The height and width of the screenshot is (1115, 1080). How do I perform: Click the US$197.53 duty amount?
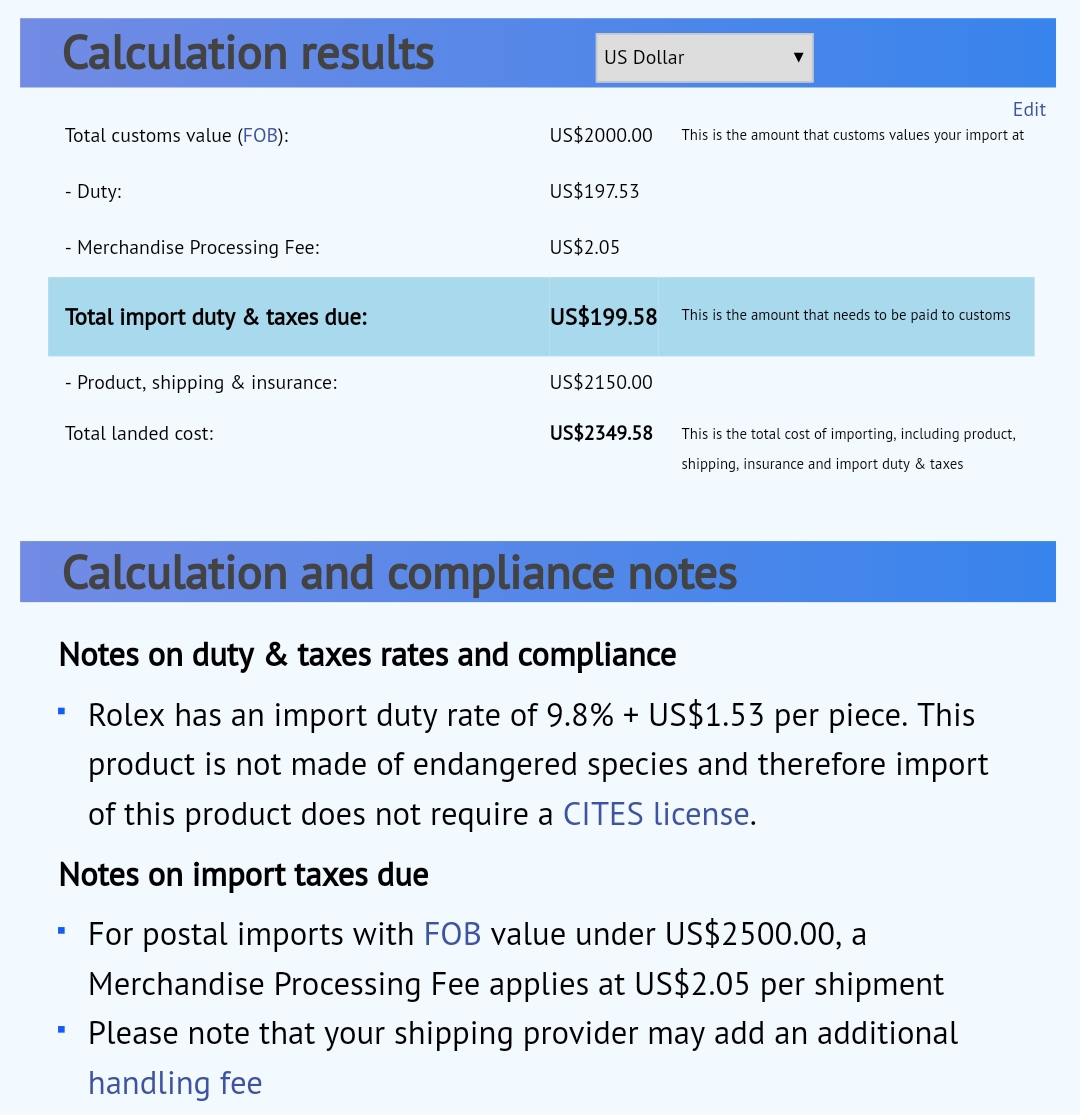594,191
